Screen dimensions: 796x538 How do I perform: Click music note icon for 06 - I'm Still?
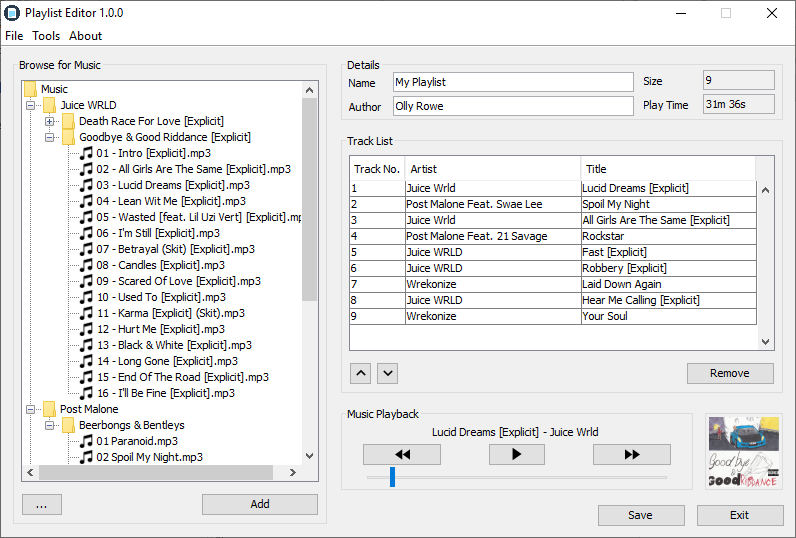(x=87, y=233)
